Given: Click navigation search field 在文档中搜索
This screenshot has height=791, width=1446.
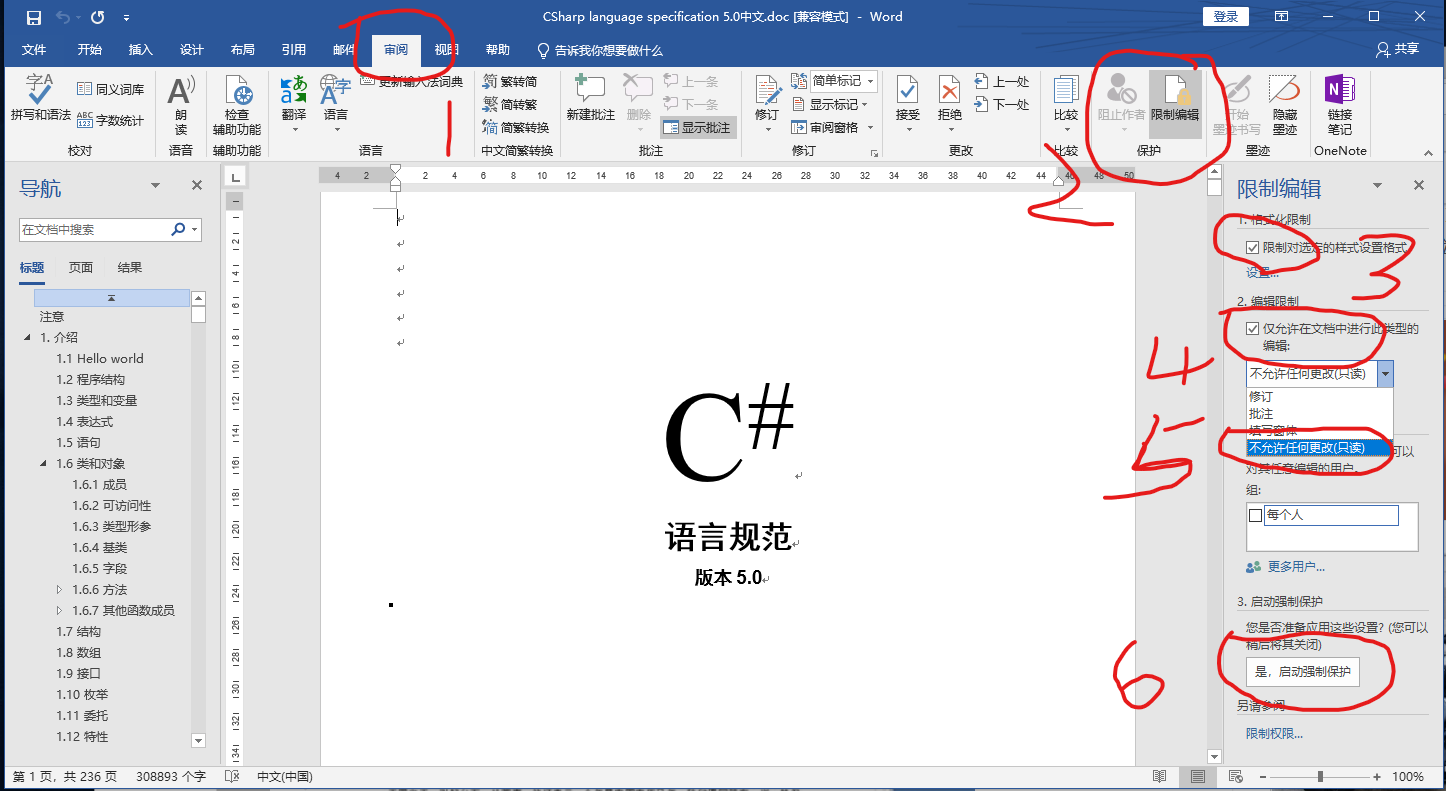Looking at the screenshot, I should point(93,229).
